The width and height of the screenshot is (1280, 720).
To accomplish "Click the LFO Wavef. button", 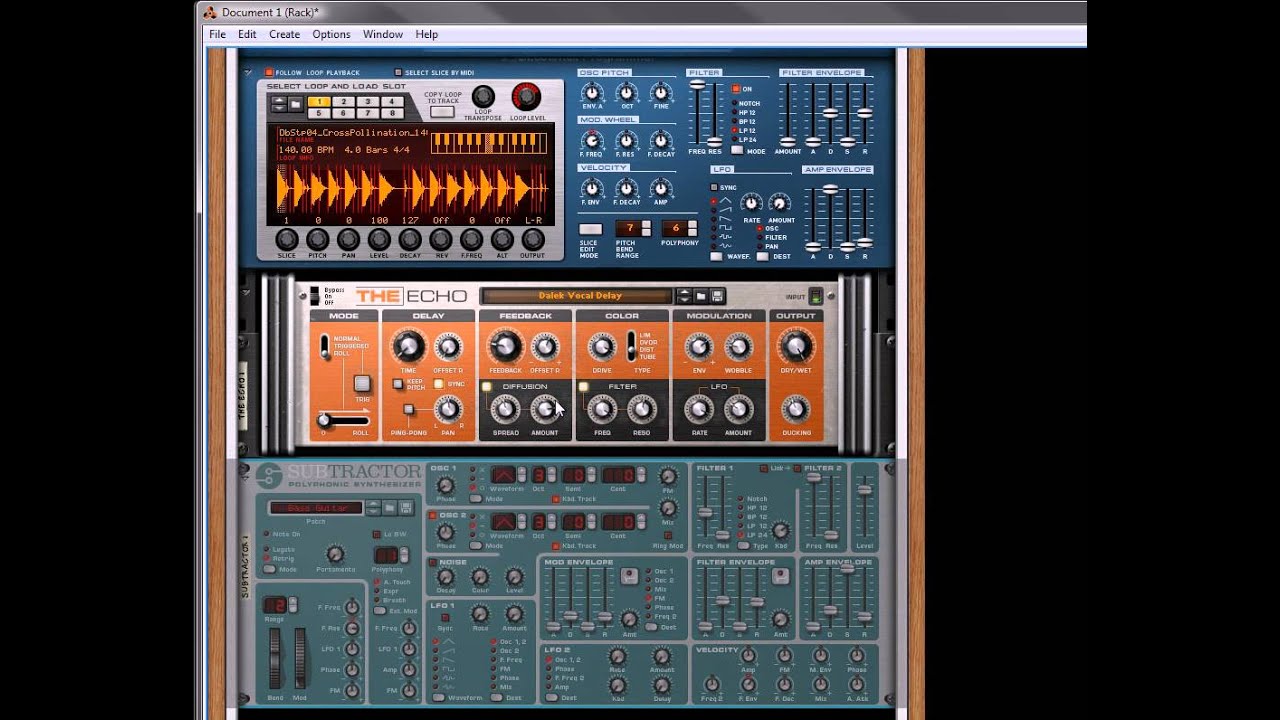I will coord(716,256).
